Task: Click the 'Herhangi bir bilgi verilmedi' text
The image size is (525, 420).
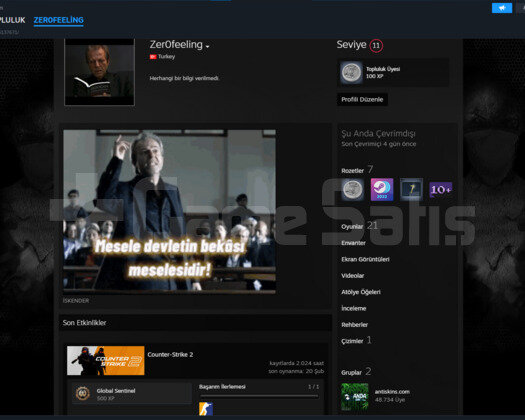Action: click(x=184, y=78)
